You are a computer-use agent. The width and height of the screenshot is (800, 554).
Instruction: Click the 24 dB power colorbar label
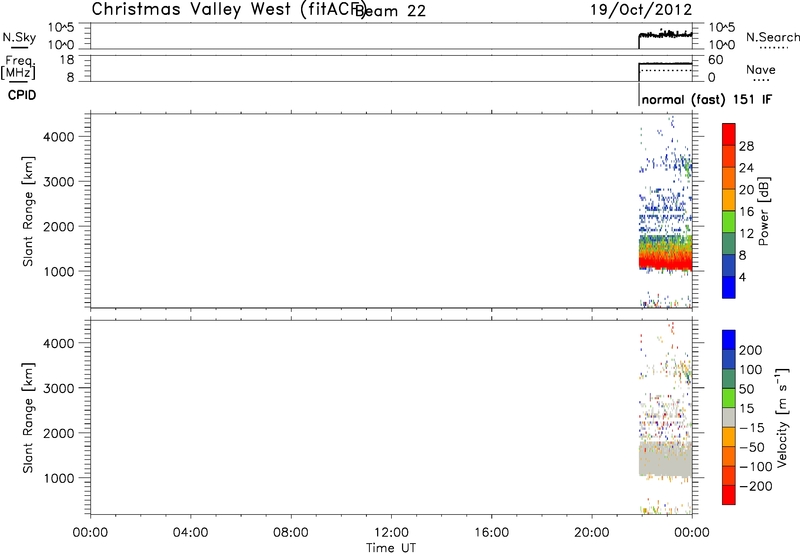coord(746,168)
